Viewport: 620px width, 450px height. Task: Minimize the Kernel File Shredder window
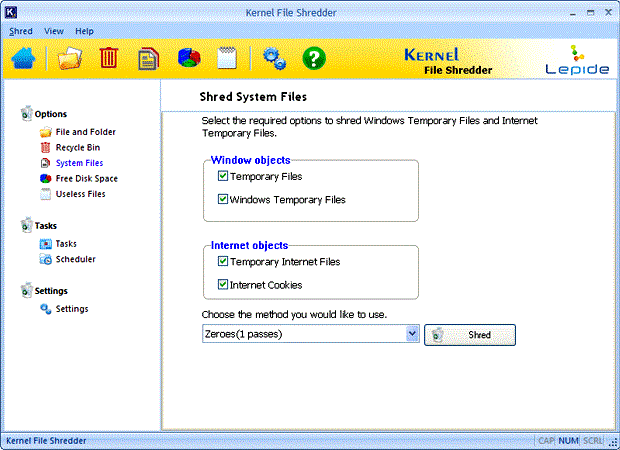pos(573,13)
